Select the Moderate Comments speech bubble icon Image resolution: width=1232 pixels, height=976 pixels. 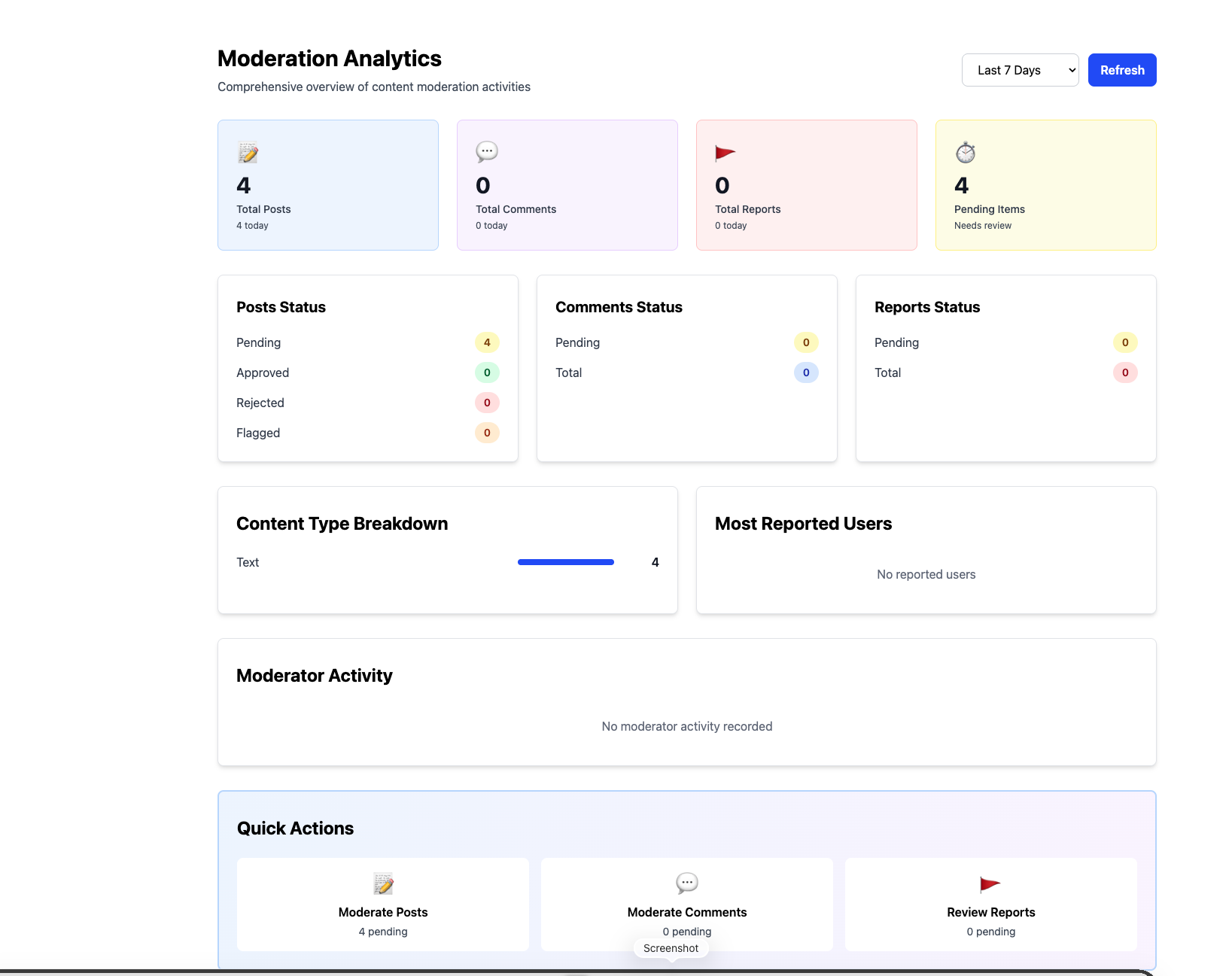coord(686,883)
